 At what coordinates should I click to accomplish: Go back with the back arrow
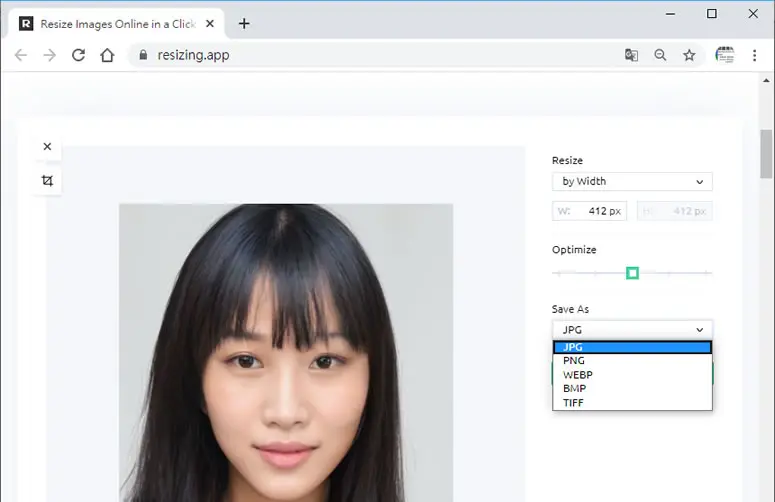tap(21, 55)
